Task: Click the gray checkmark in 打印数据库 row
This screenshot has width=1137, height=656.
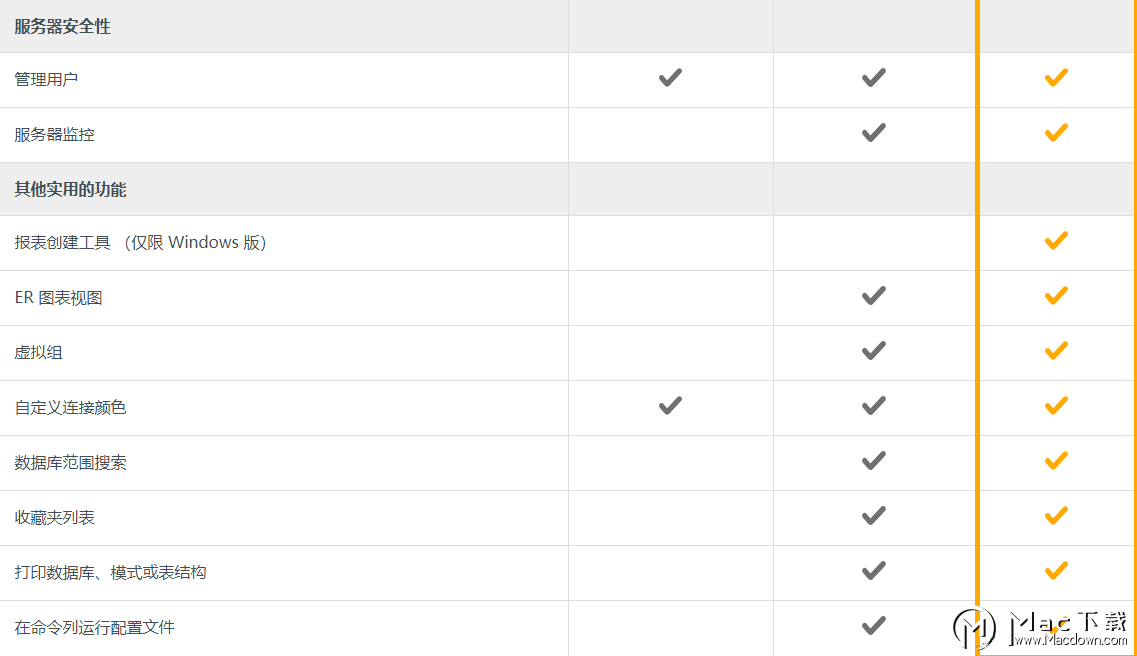Action: click(873, 571)
